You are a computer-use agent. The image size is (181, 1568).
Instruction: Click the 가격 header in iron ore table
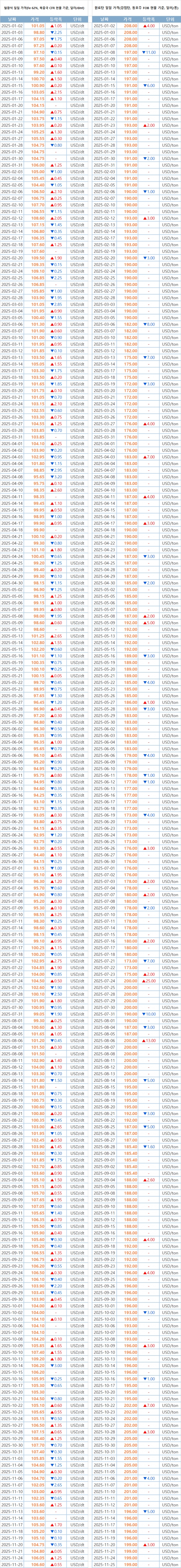pyautogui.click(x=37, y=20)
